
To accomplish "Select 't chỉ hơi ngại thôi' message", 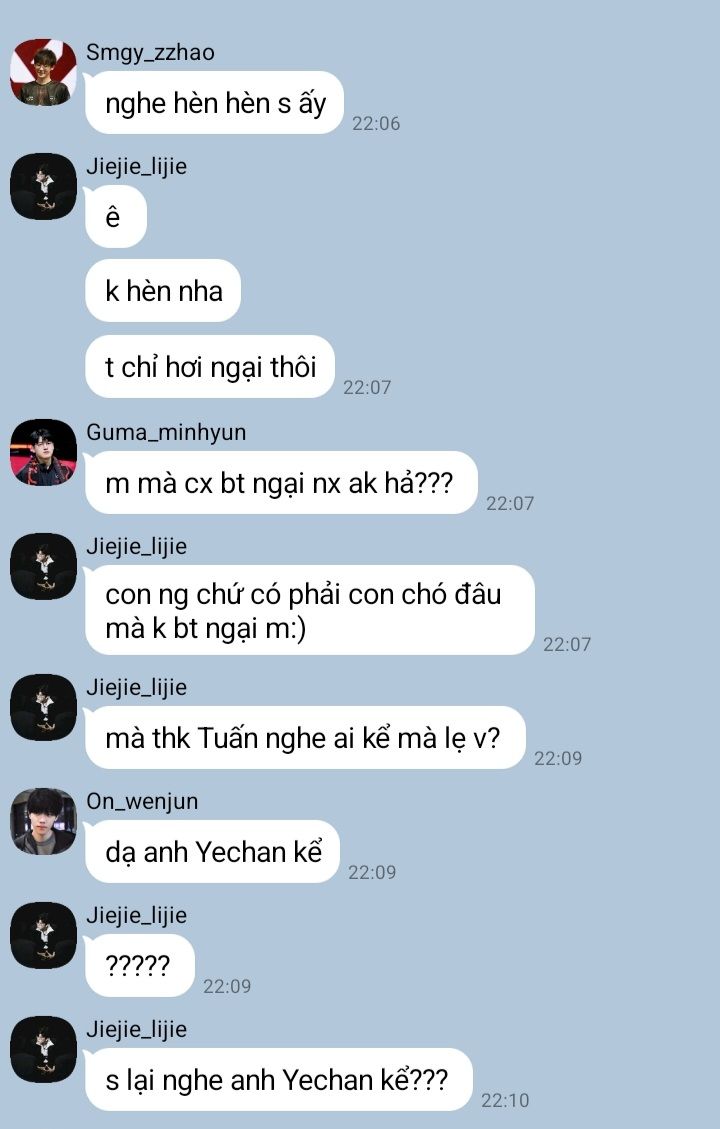I will coord(210,366).
